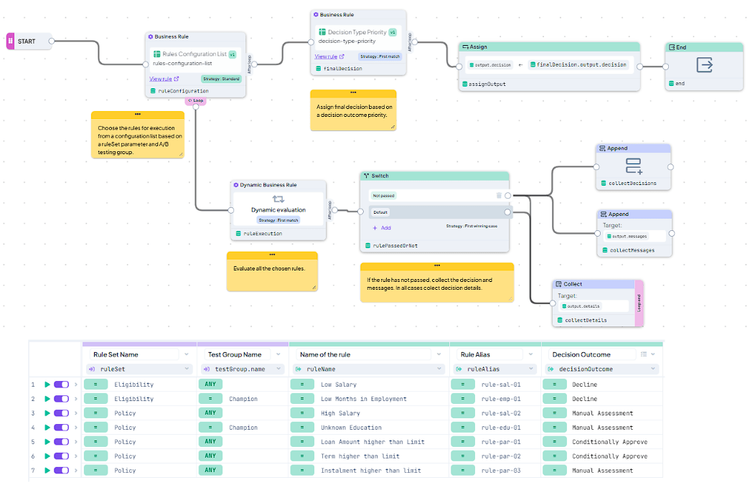Run the Low Salary rule row
Viewport: 750px width, 482px height.
(x=46, y=384)
